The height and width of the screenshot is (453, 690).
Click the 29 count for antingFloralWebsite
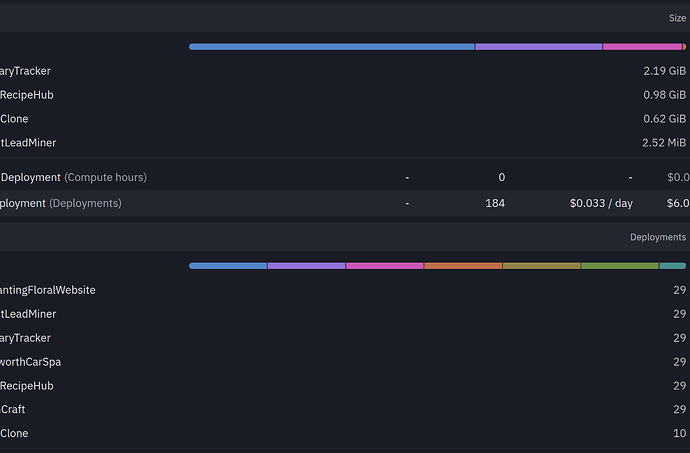pyautogui.click(x=679, y=290)
